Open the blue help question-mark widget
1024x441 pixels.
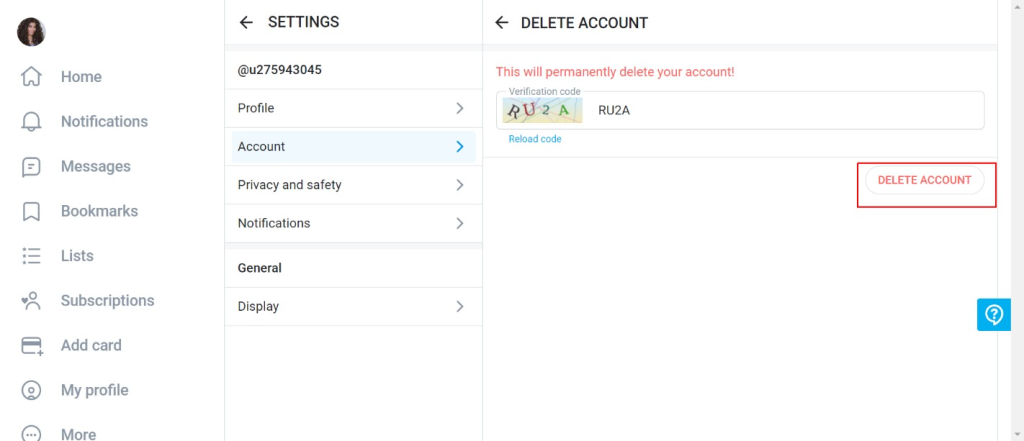(993, 315)
